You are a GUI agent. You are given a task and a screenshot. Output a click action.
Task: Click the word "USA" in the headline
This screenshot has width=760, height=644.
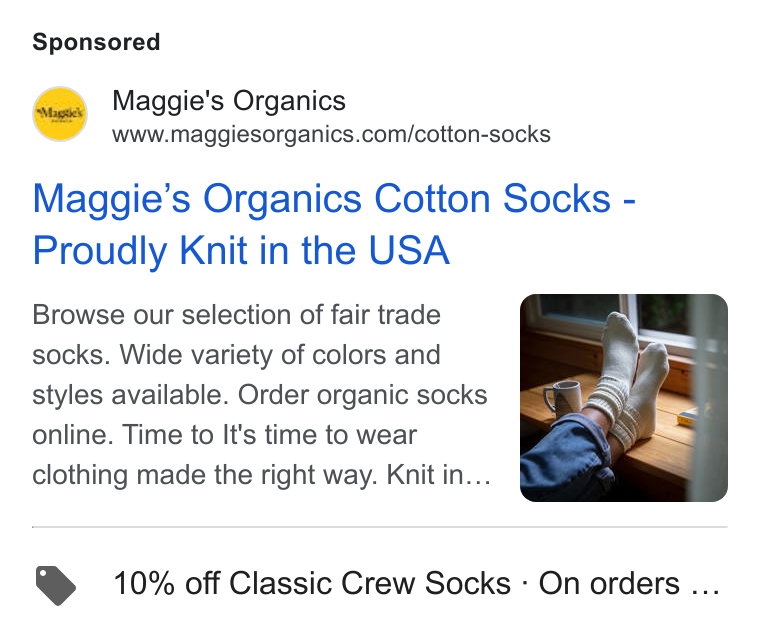tap(409, 251)
